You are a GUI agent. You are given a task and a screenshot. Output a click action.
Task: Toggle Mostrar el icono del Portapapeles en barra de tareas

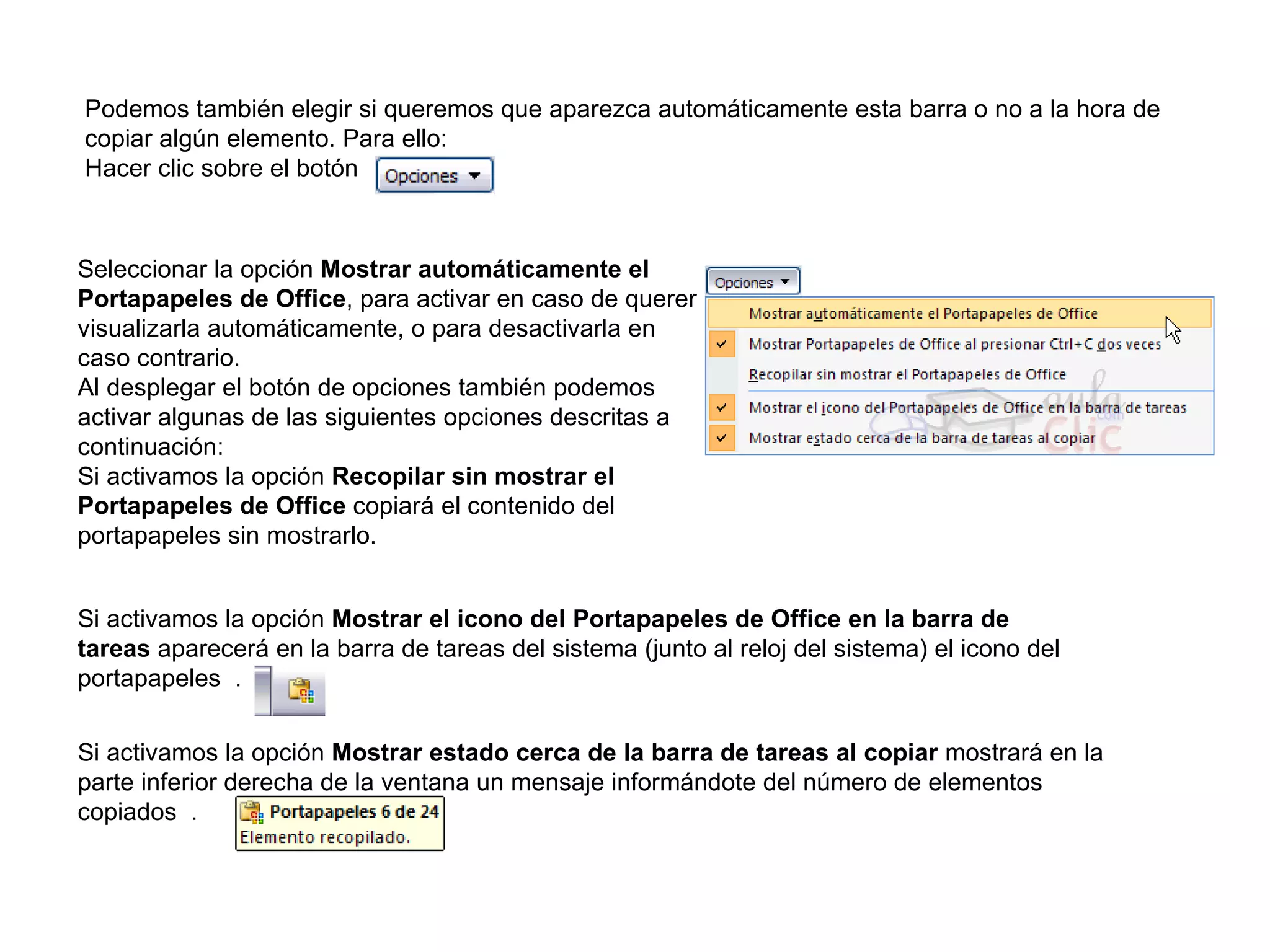point(959,407)
